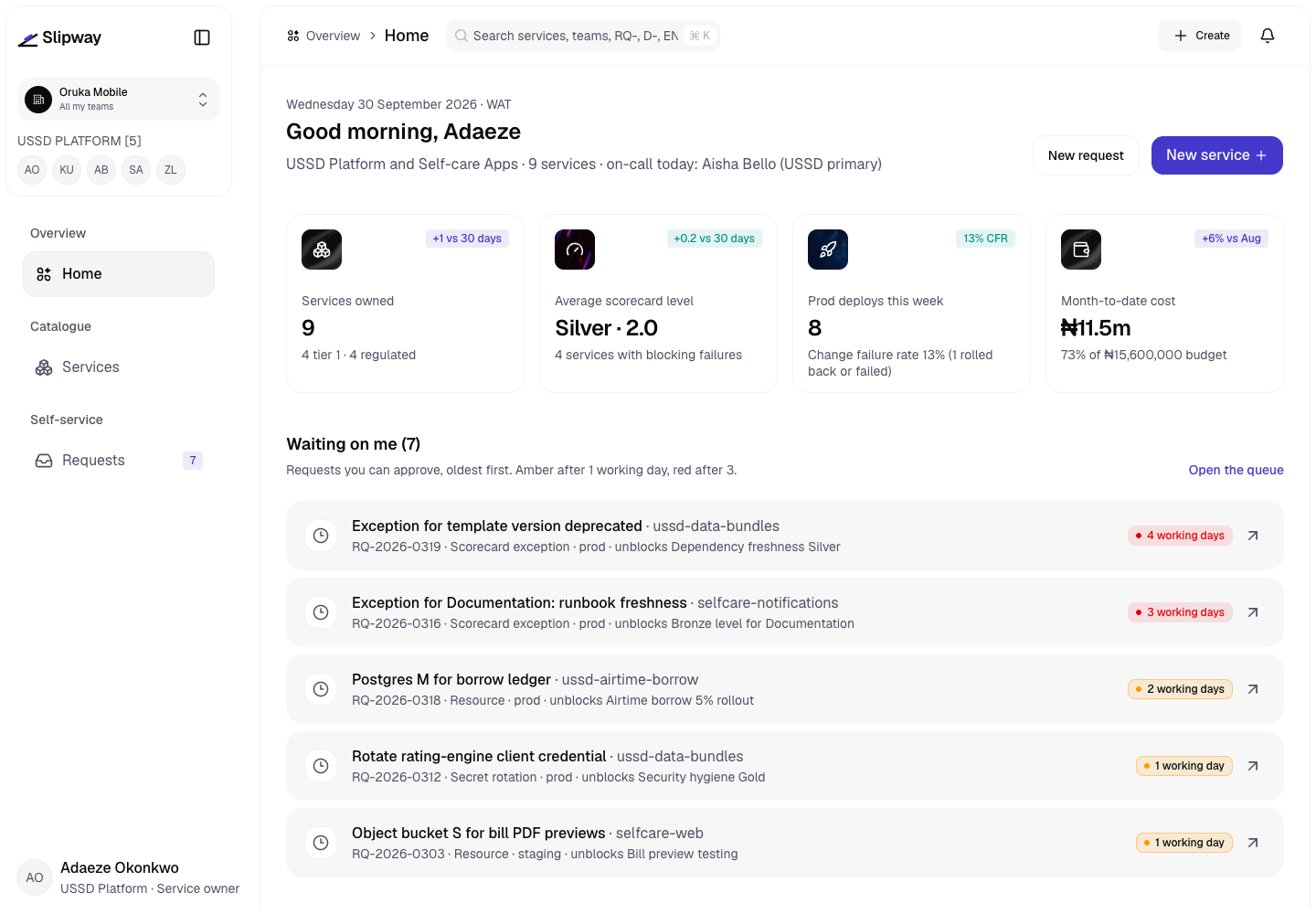Open the Oruka Mobile team switcher
1316x914 pixels.
[x=119, y=99]
